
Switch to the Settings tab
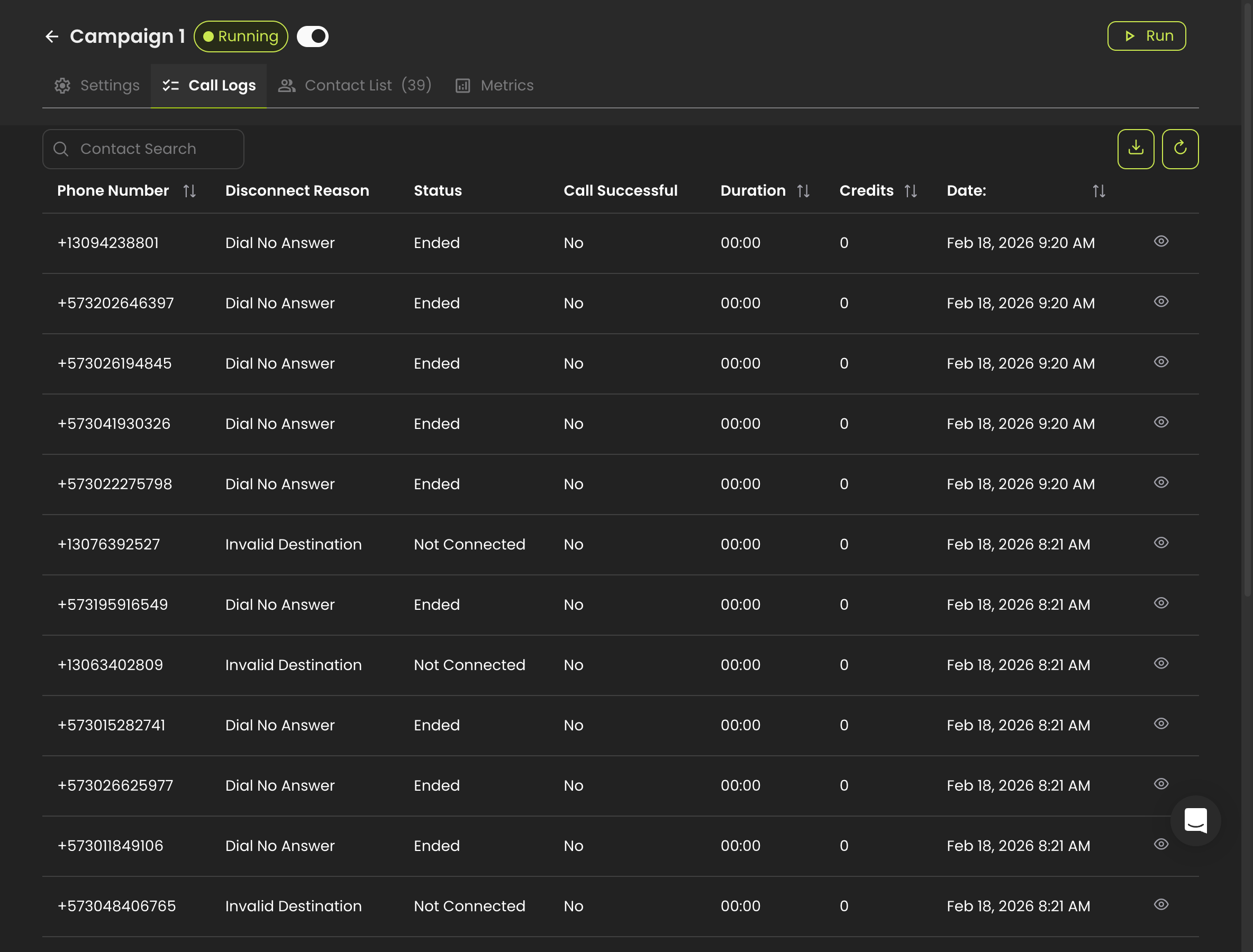[x=97, y=86]
